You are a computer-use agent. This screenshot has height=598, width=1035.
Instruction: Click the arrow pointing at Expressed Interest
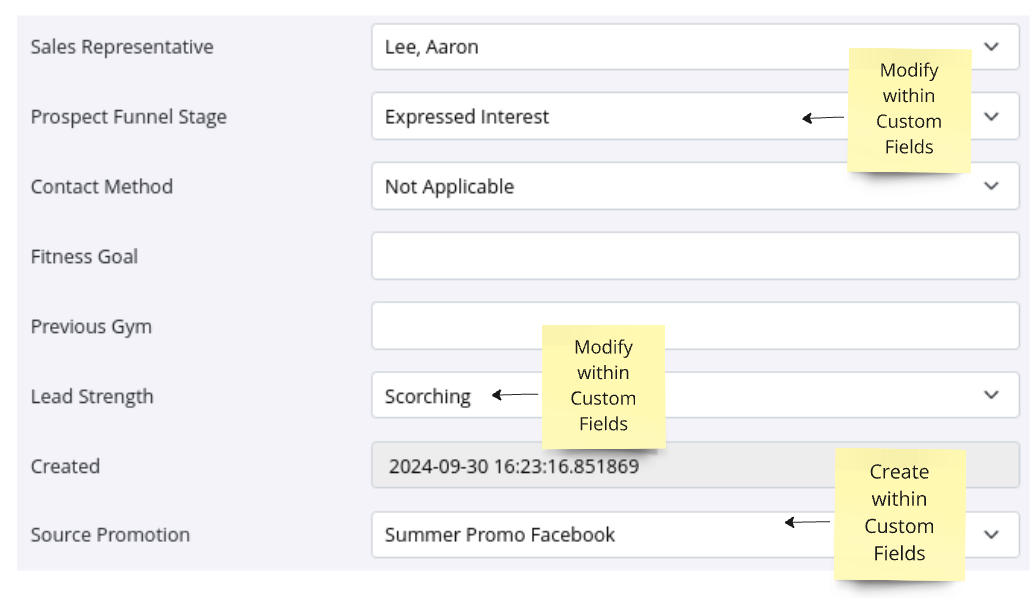click(x=822, y=118)
